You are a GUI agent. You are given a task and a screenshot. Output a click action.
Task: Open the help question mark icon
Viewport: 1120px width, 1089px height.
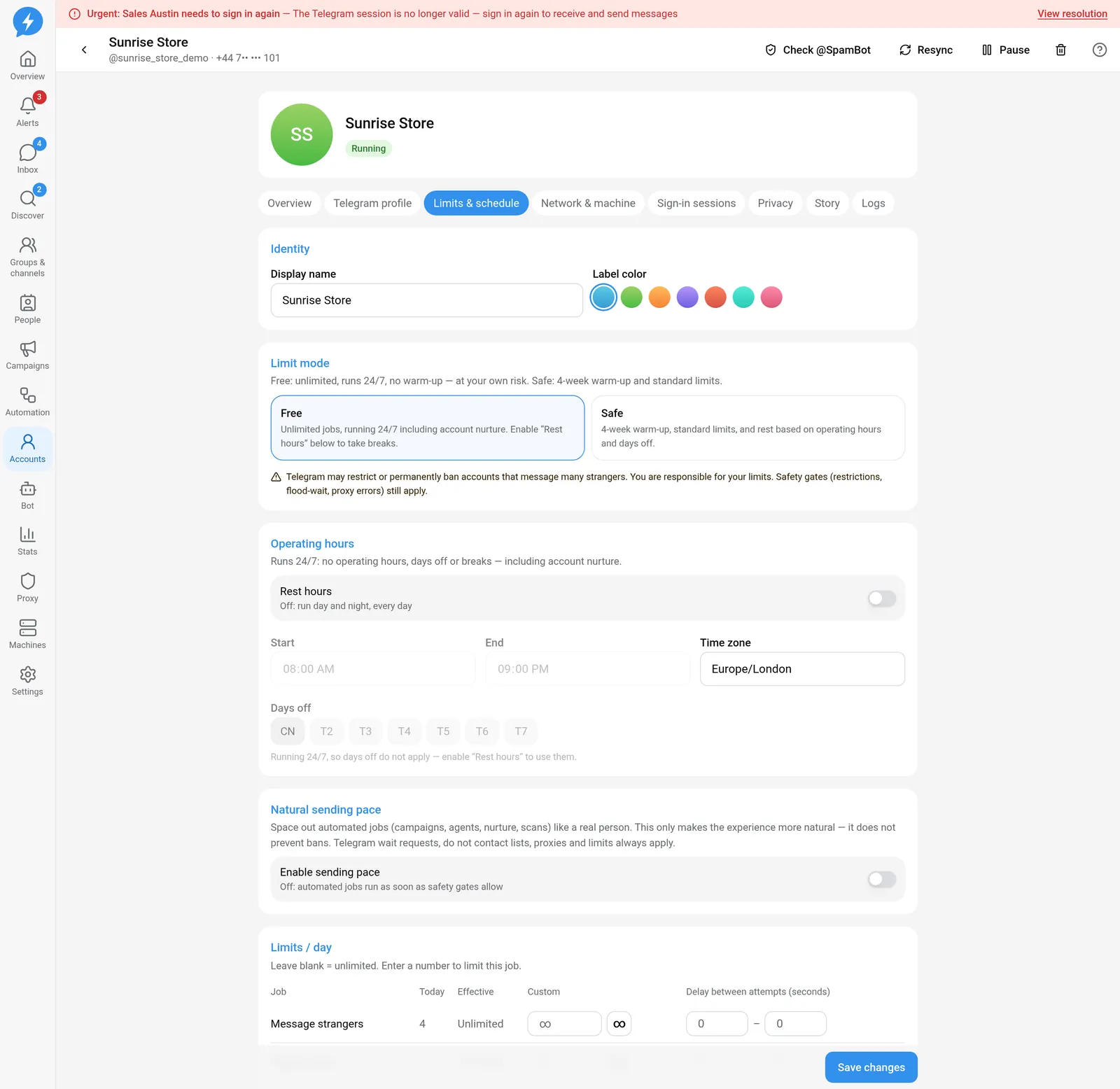coord(1100,50)
